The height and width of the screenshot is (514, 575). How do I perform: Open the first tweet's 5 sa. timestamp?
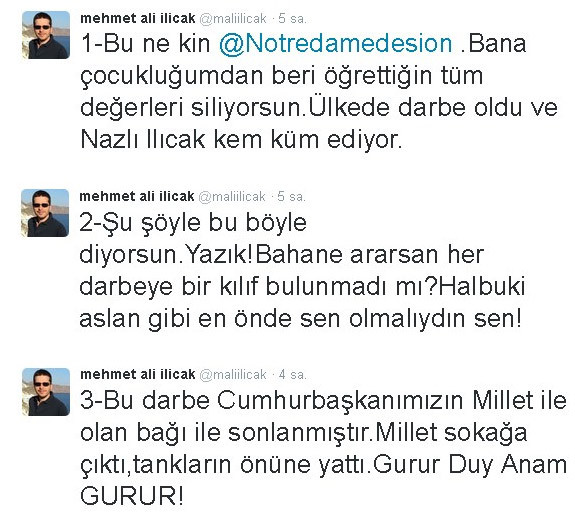tap(292, 19)
